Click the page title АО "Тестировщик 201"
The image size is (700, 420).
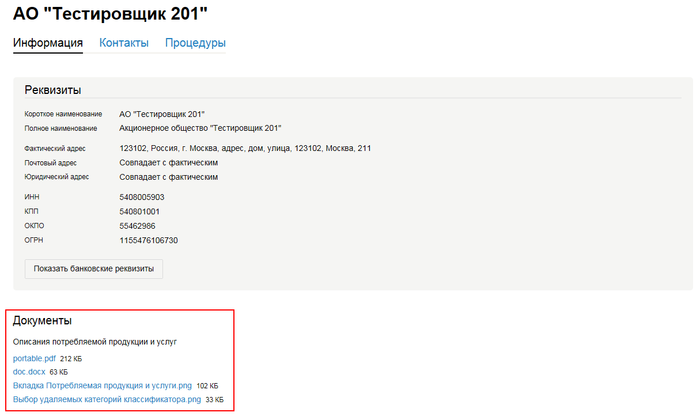pos(108,13)
